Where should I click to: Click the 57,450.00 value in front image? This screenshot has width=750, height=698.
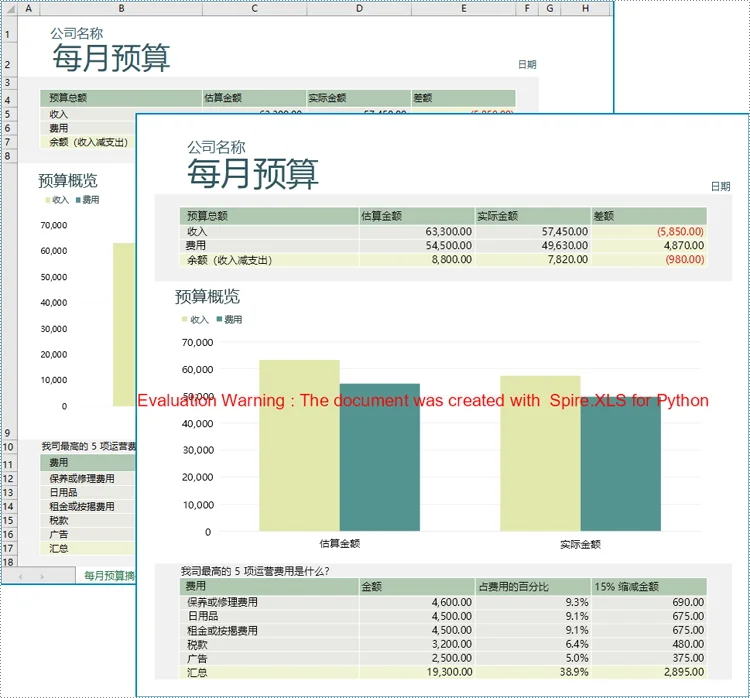click(564, 232)
